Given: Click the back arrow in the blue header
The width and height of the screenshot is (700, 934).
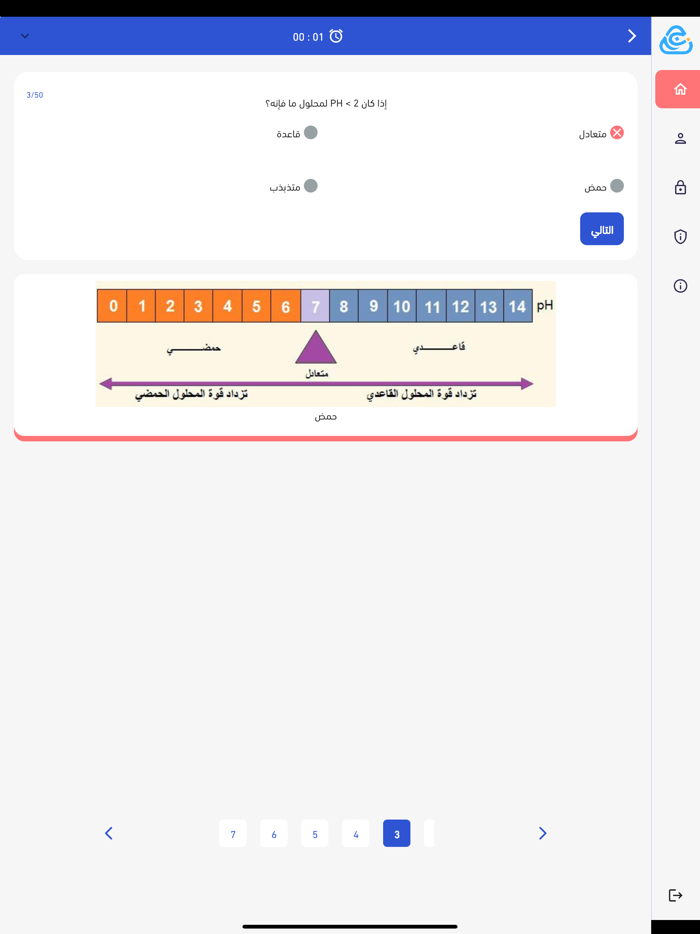Looking at the screenshot, I should click(x=631, y=35).
